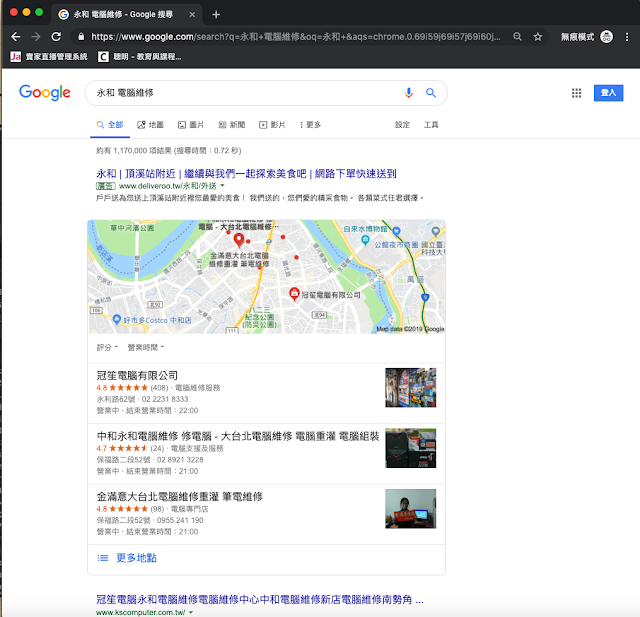640x617 pixels.
Task: Click the voice search microphone icon
Action: tap(409, 93)
